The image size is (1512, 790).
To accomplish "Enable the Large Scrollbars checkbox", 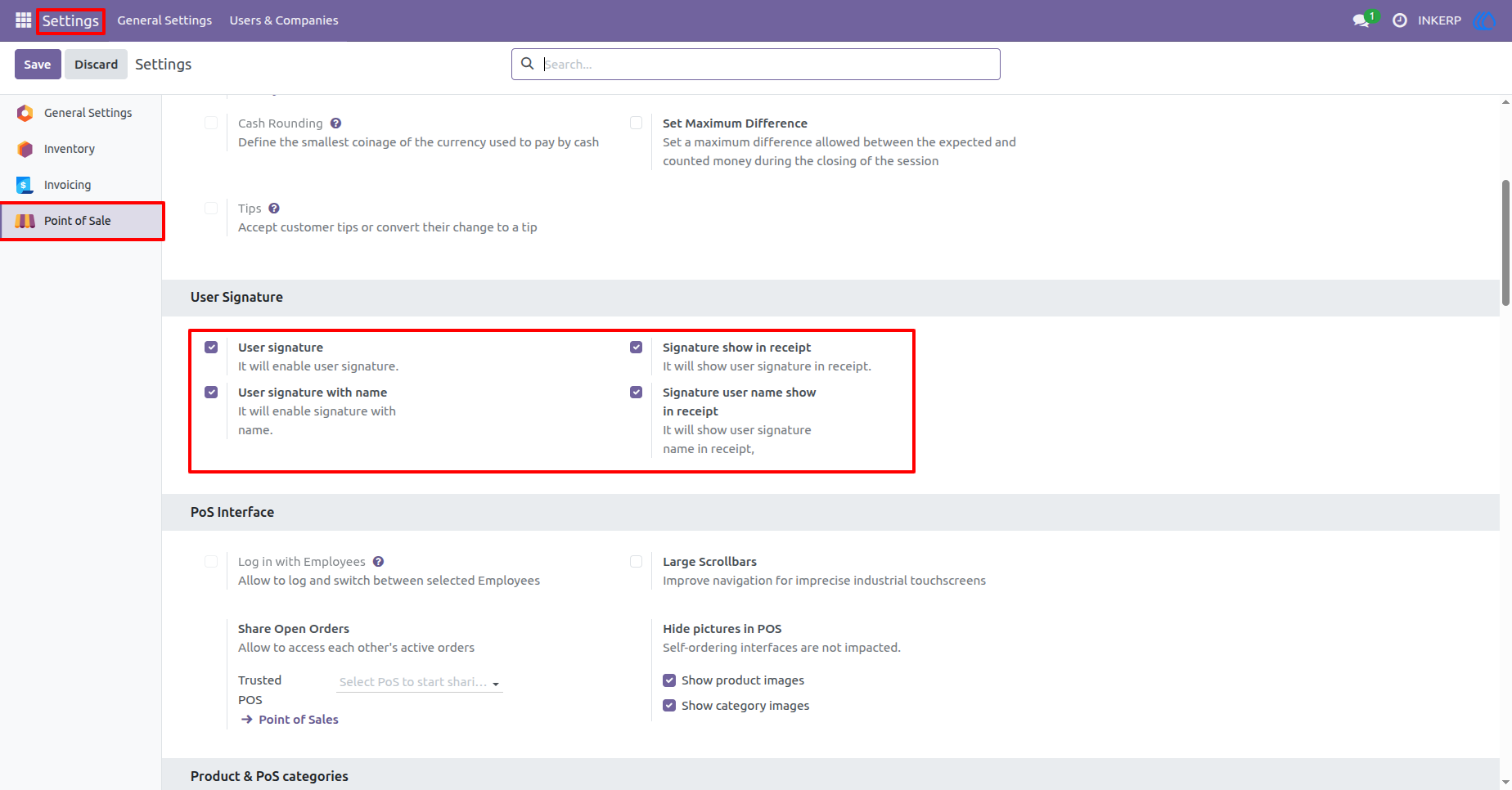I will [636, 562].
